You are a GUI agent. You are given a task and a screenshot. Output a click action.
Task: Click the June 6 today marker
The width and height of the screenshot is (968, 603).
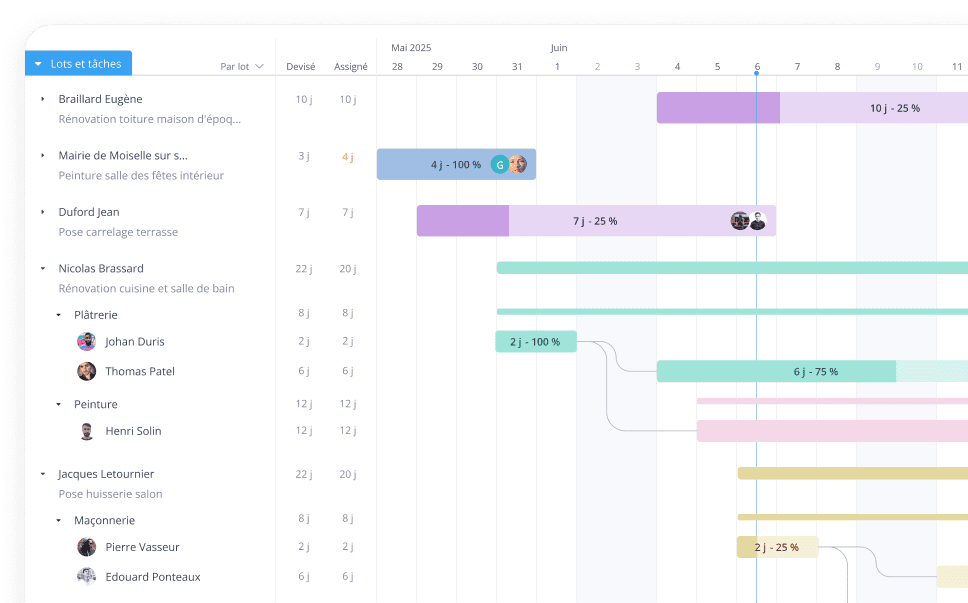[757, 67]
